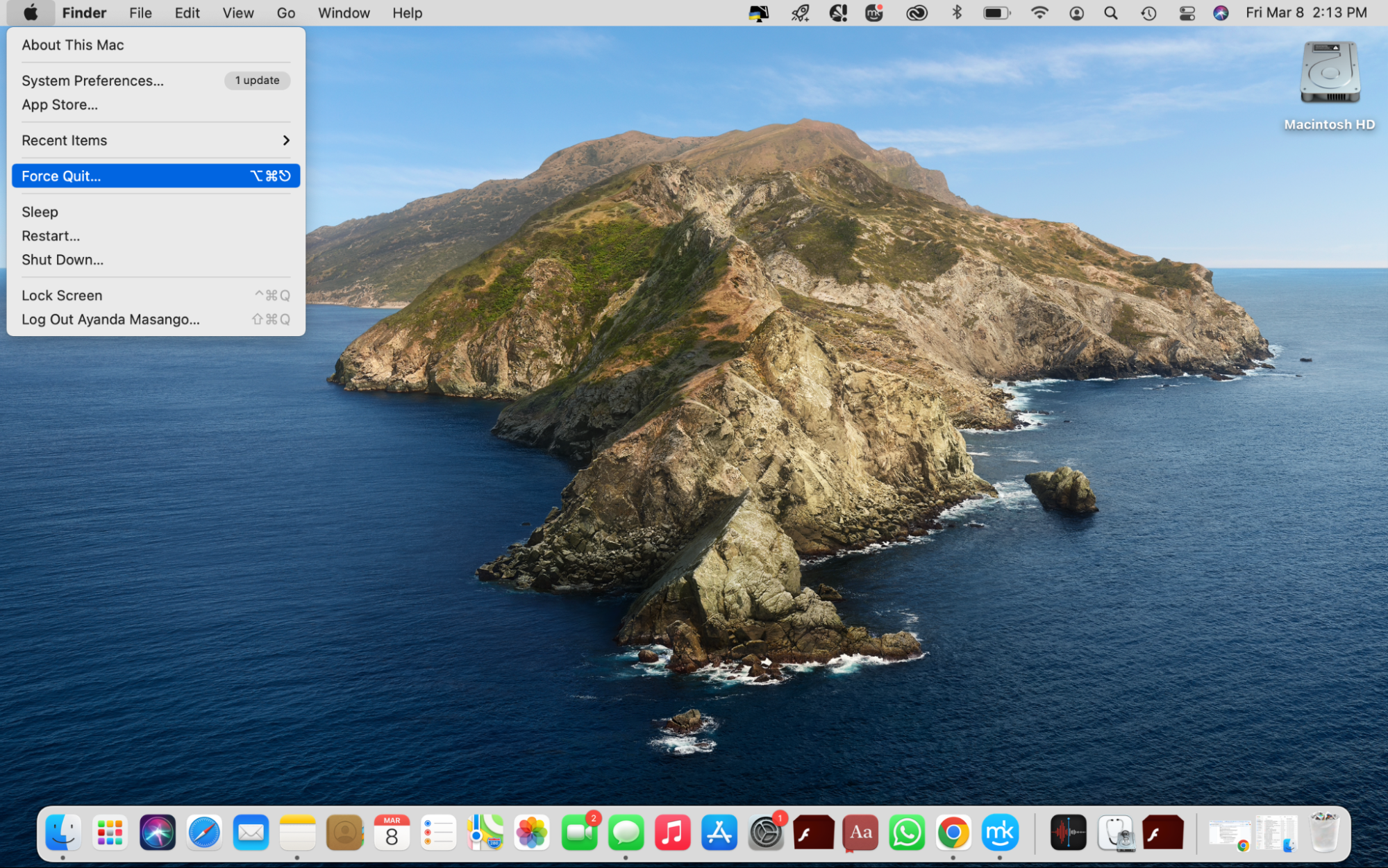Open System Preferences gear in the Dock

tap(766, 833)
